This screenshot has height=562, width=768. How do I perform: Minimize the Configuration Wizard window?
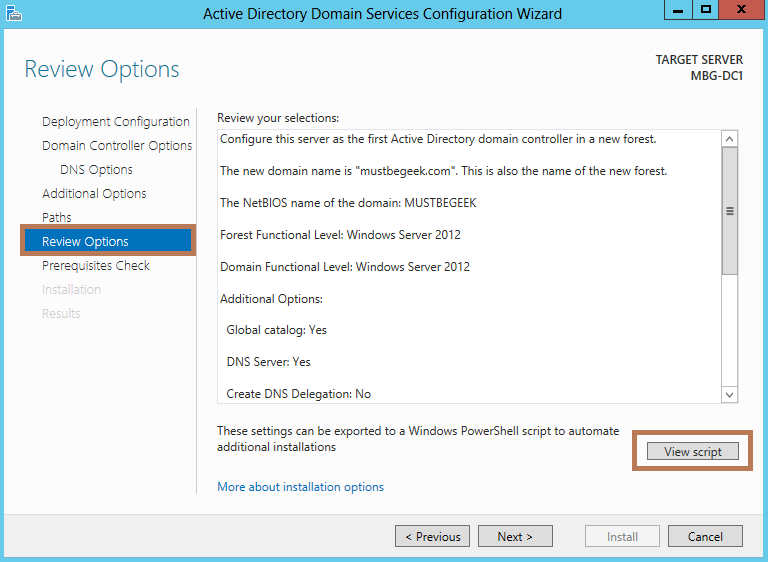(x=677, y=10)
